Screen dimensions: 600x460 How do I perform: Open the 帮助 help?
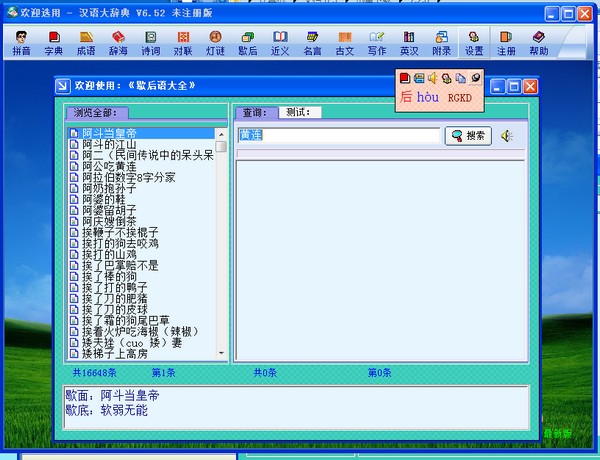[539, 43]
